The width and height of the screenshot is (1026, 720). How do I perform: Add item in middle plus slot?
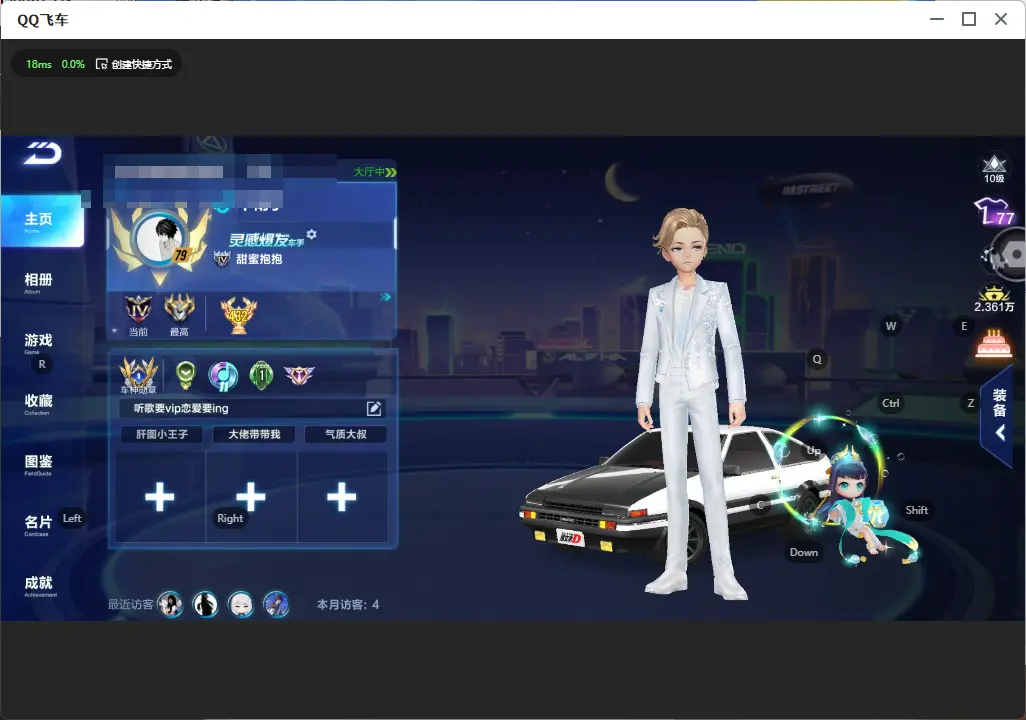[x=251, y=497]
